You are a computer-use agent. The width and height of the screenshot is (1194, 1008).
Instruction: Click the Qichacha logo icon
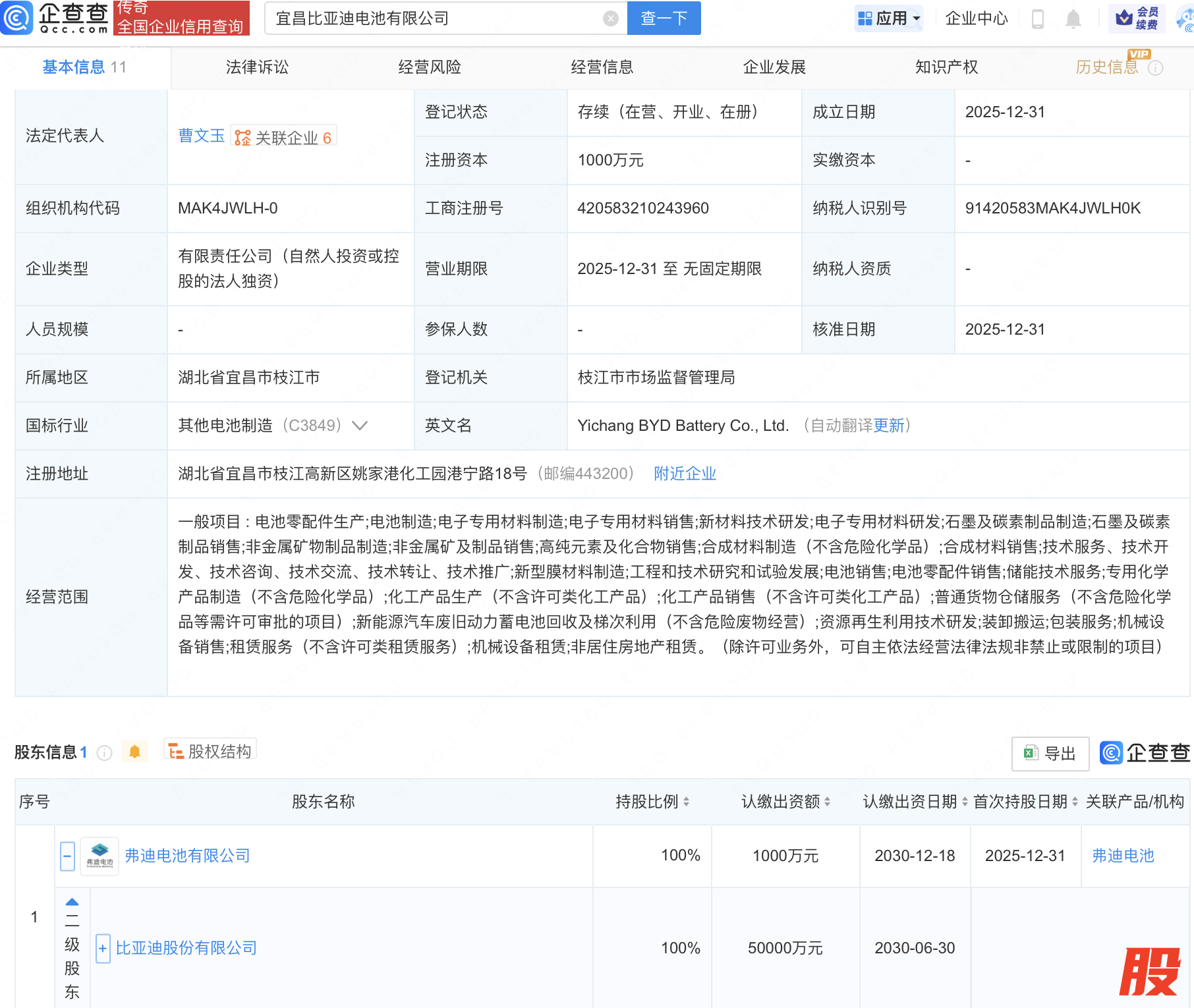16,18
